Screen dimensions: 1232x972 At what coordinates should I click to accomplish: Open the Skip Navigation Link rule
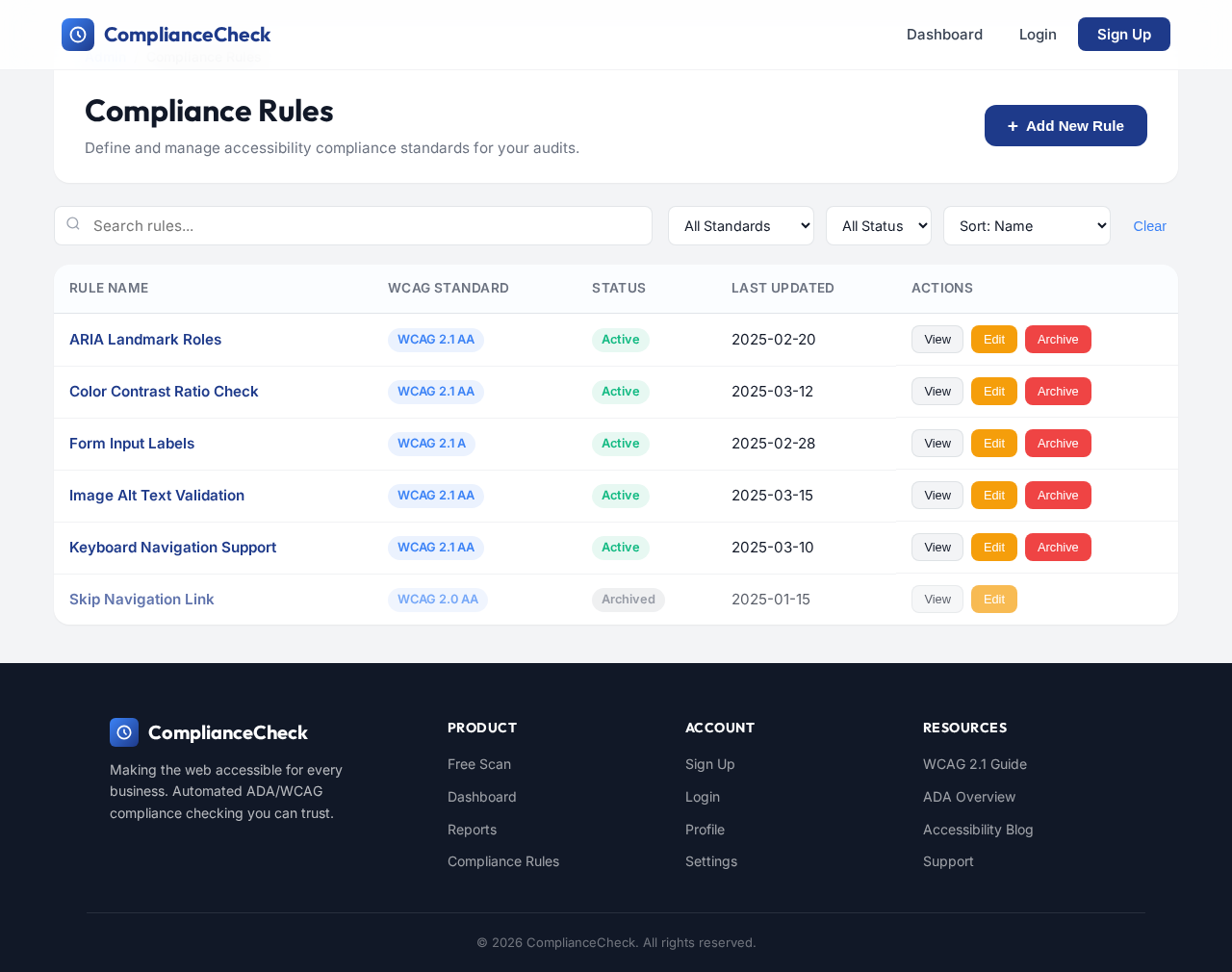pyautogui.click(x=141, y=600)
